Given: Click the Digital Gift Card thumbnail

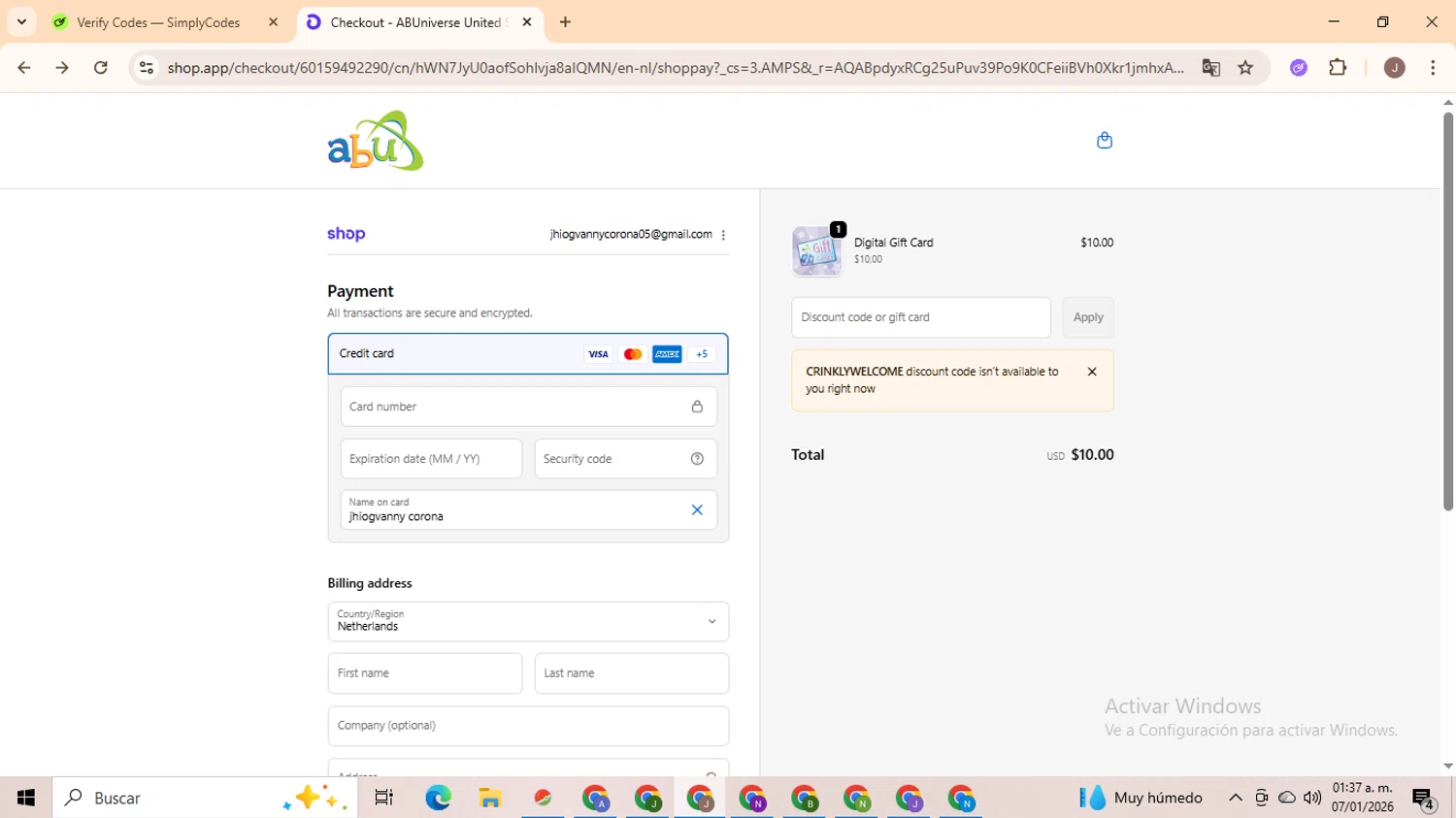Looking at the screenshot, I should click(x=817, y=251).
